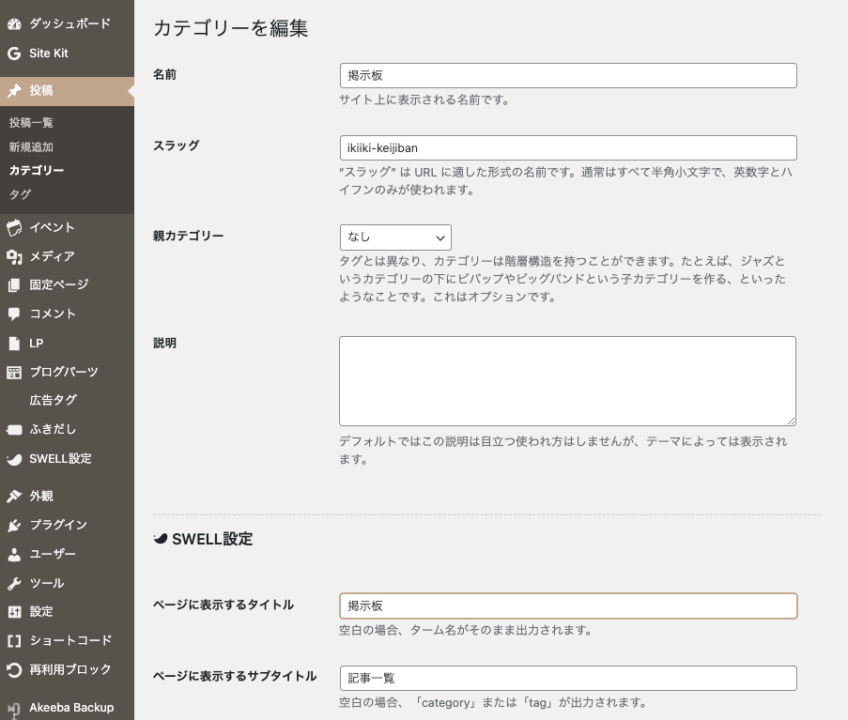Open the 再利用ブロック menu

(x=67, y=670)
